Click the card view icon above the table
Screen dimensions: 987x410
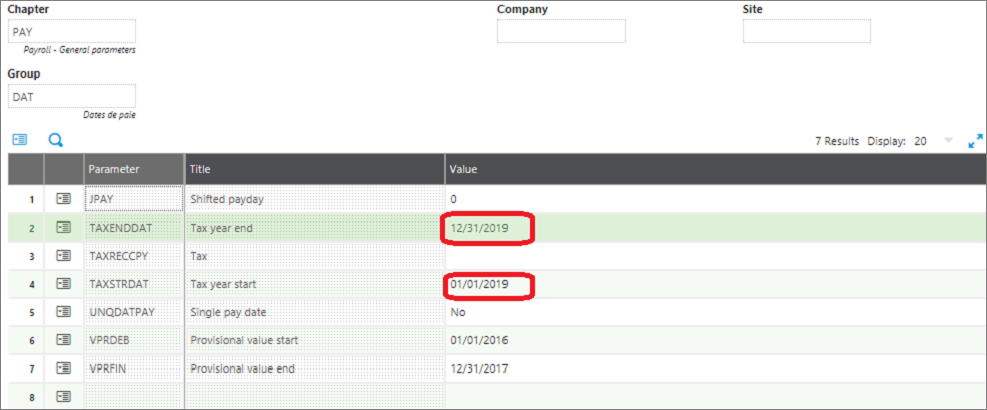click(x=20, y=141)
